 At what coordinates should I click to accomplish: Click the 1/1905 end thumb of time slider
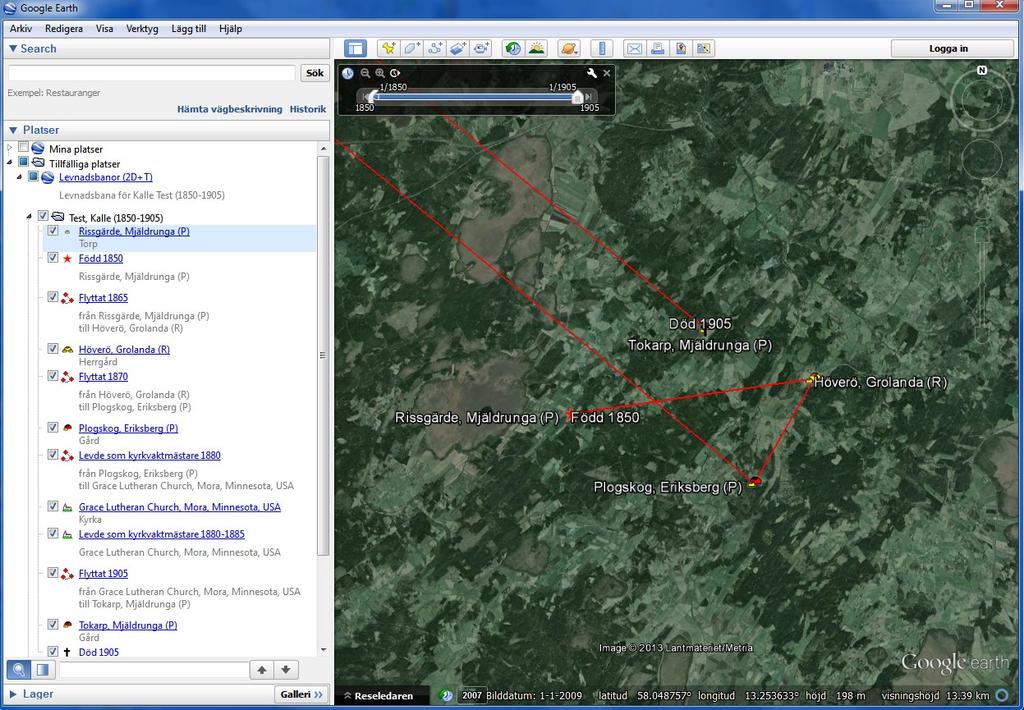coord(577,97)
